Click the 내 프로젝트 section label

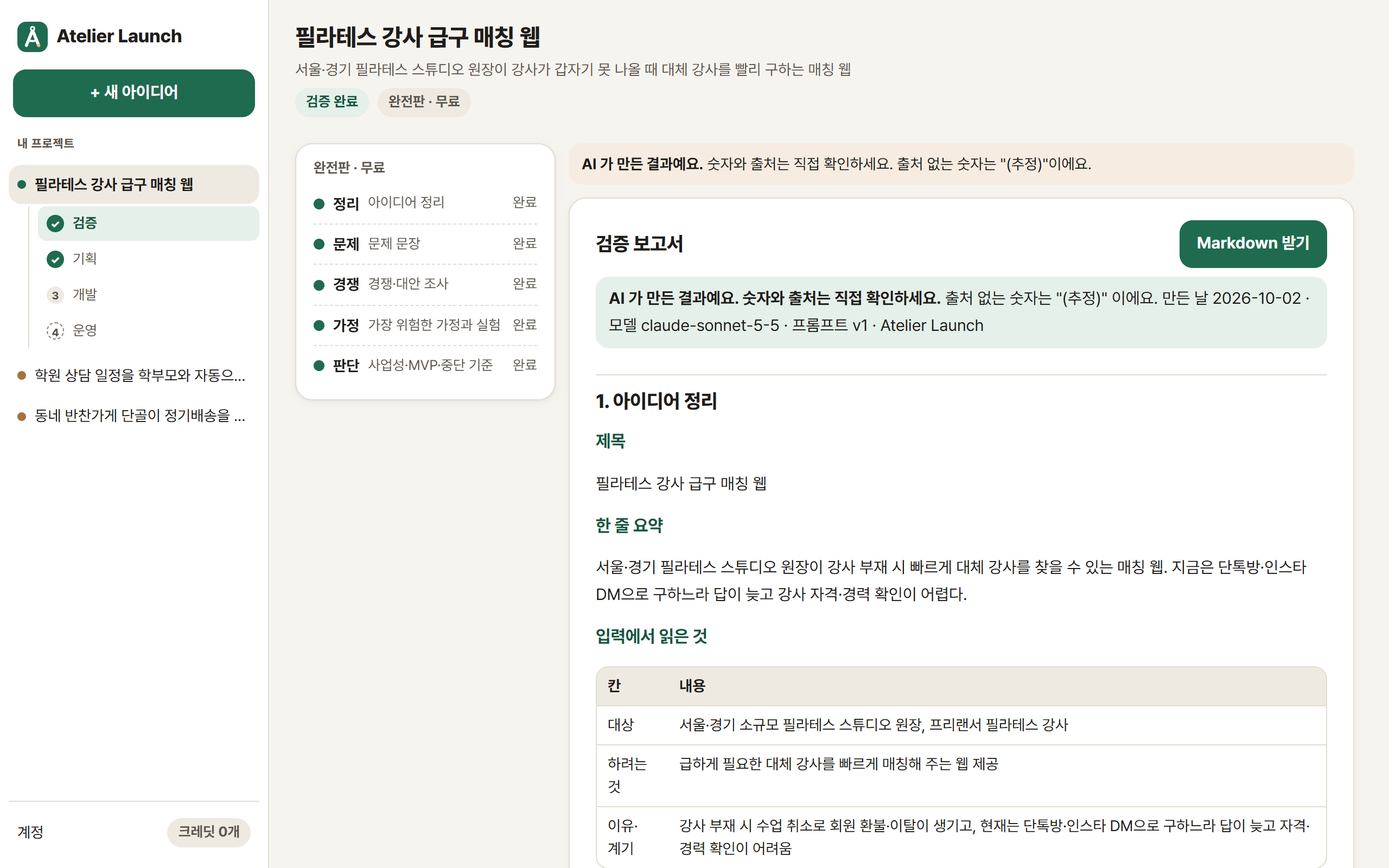[46, 143]
